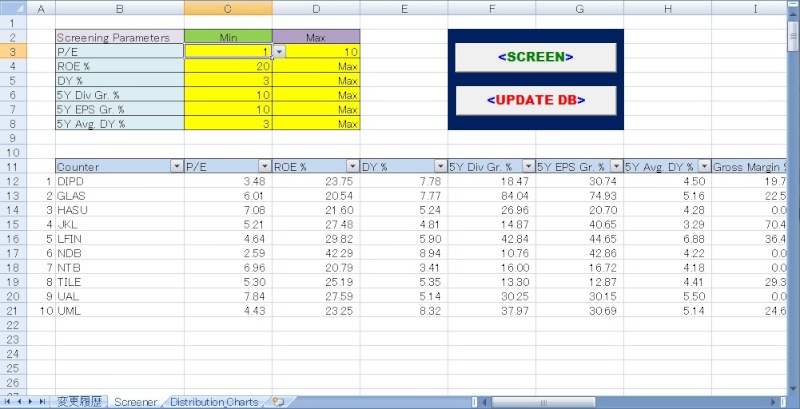Select the Screener sheet tab
The image size is (800, 409).
pyautogui.click(x=135, y=402)
